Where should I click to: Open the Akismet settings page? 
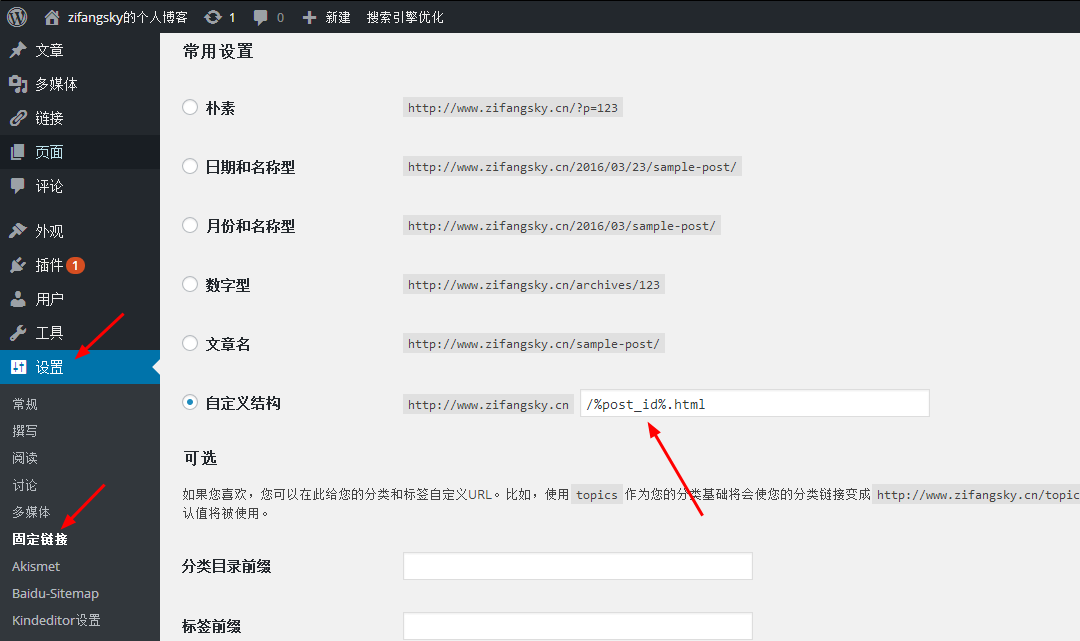[x=36, y=567]
